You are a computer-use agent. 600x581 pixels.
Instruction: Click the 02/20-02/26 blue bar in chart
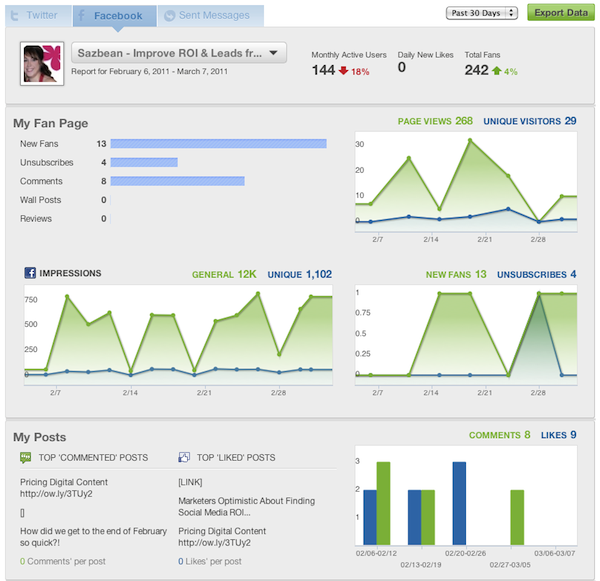click(x=459, y=503)
